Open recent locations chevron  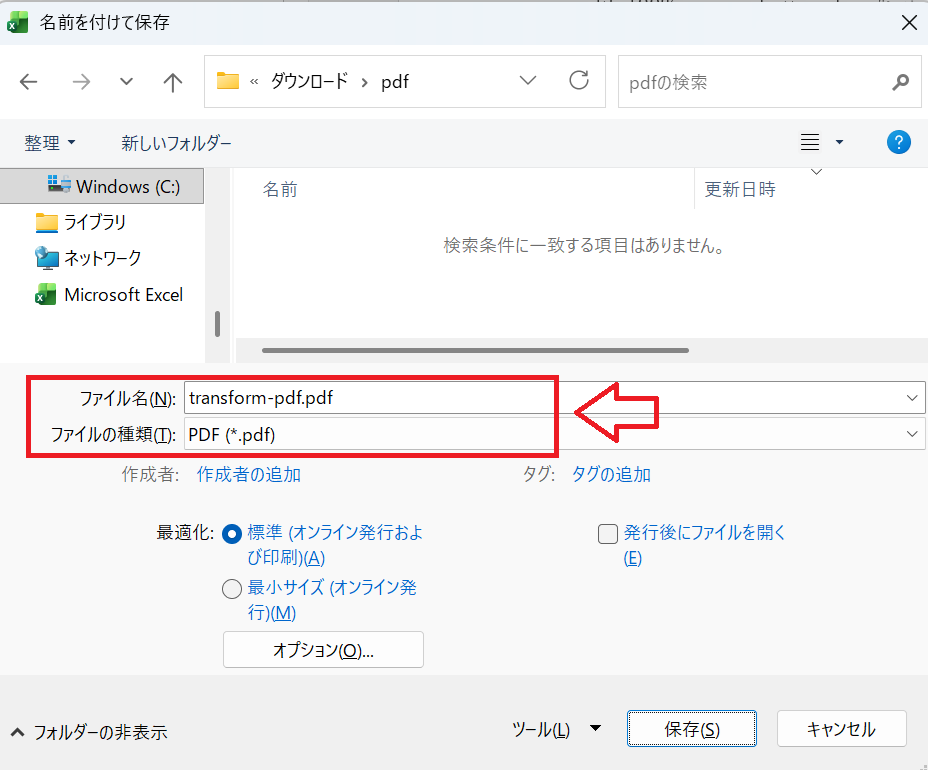pos(126,82)
